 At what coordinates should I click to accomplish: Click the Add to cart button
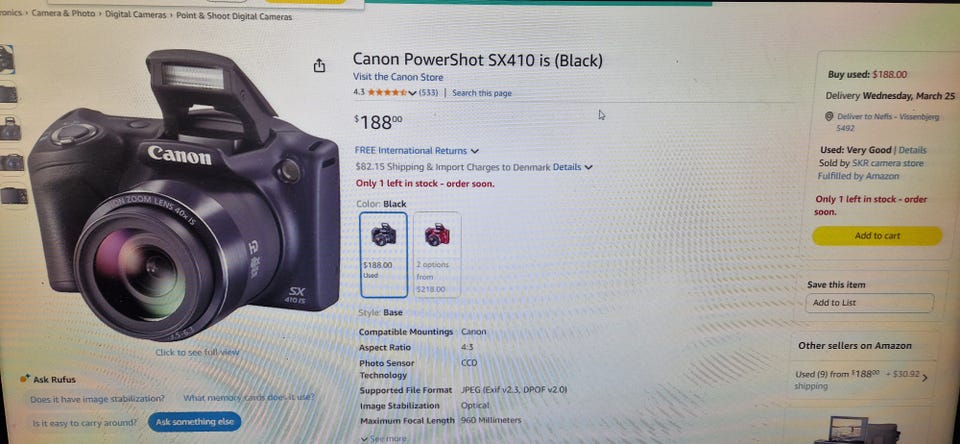(877, 236)
